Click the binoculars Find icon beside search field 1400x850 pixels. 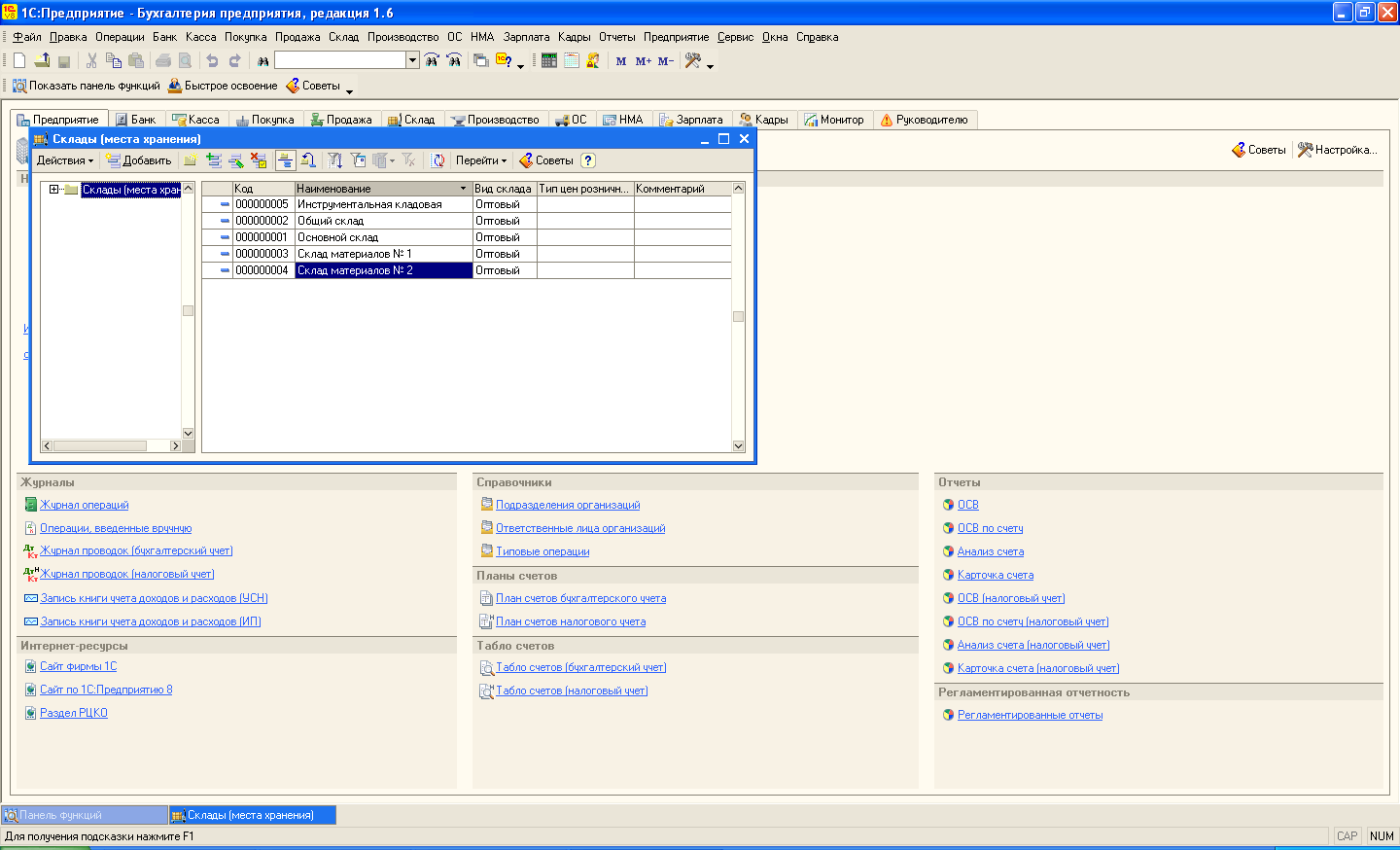click(262, 60)
